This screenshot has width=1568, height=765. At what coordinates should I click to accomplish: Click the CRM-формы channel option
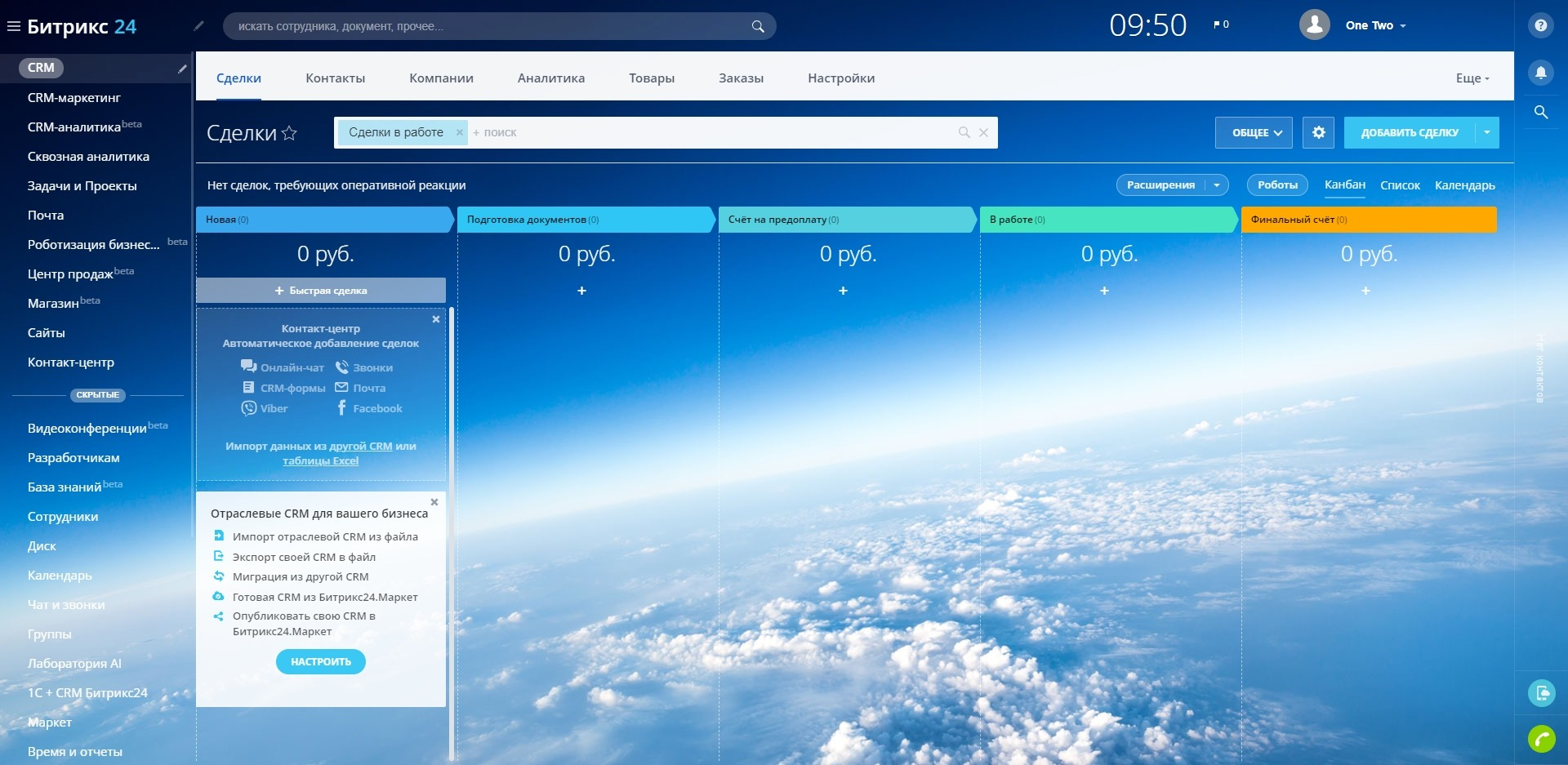[x=284, y=388]
